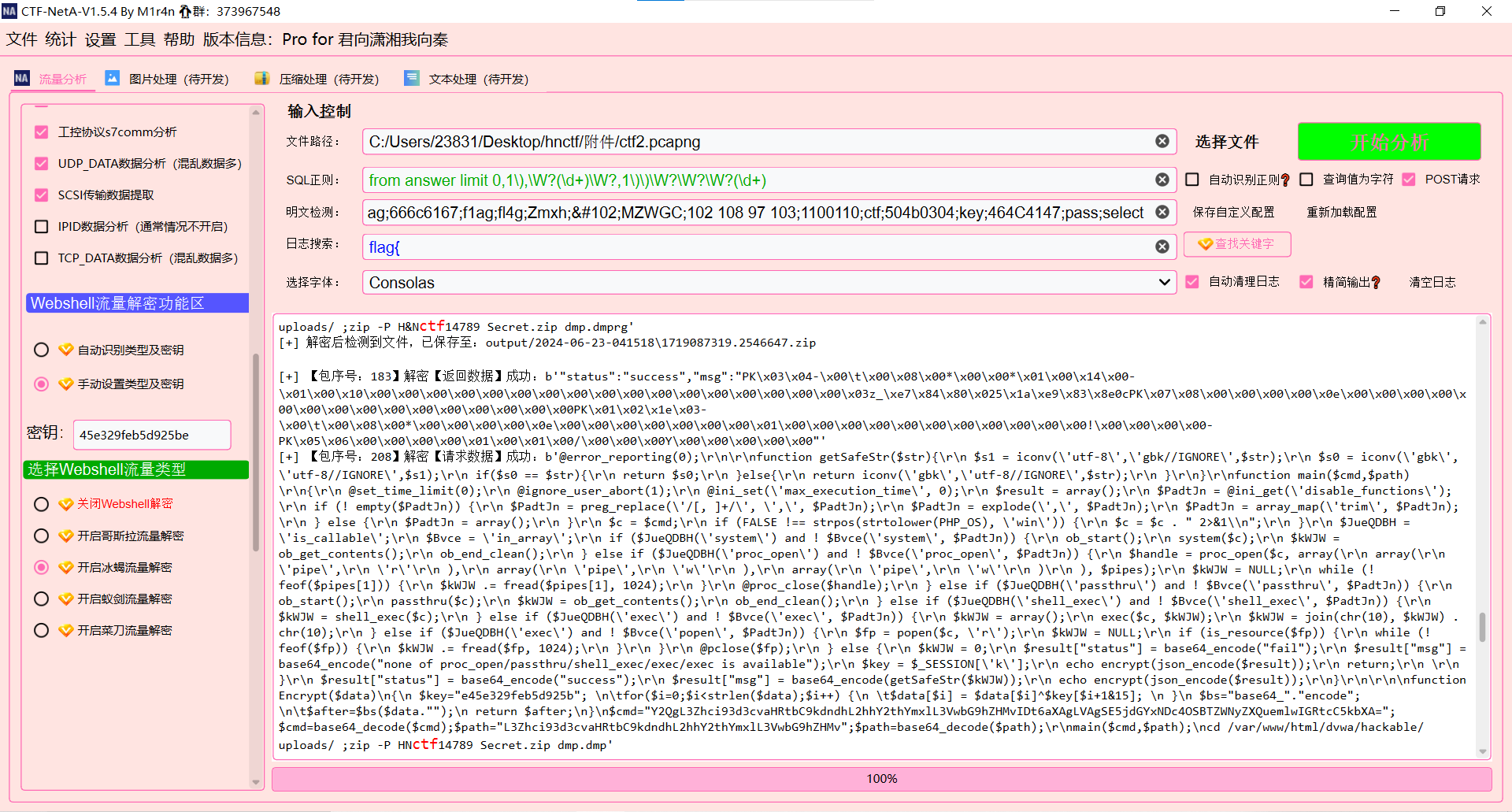This screenshot has height=812, width=1512.
Task: Click the shield icon next to 开启蚁剑流量解密
Action: coord(65,599)
